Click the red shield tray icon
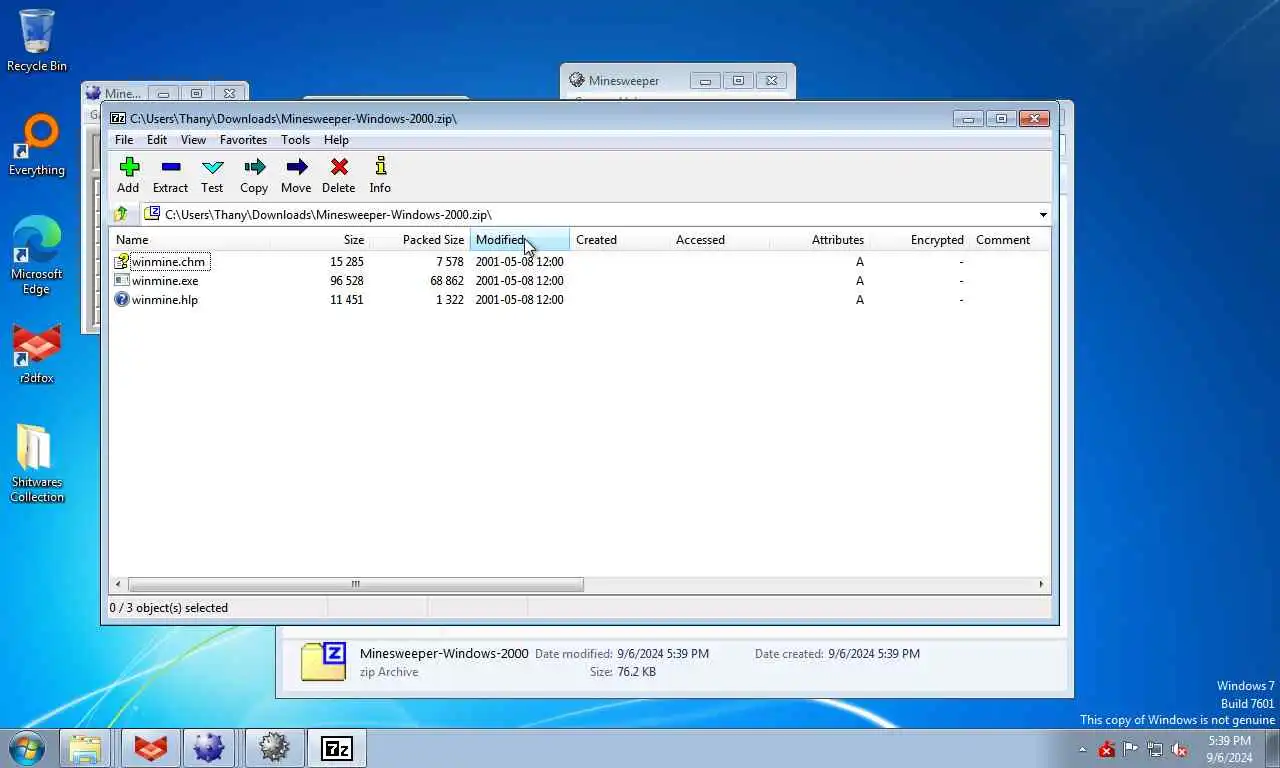 click(x=1107, y=749)
